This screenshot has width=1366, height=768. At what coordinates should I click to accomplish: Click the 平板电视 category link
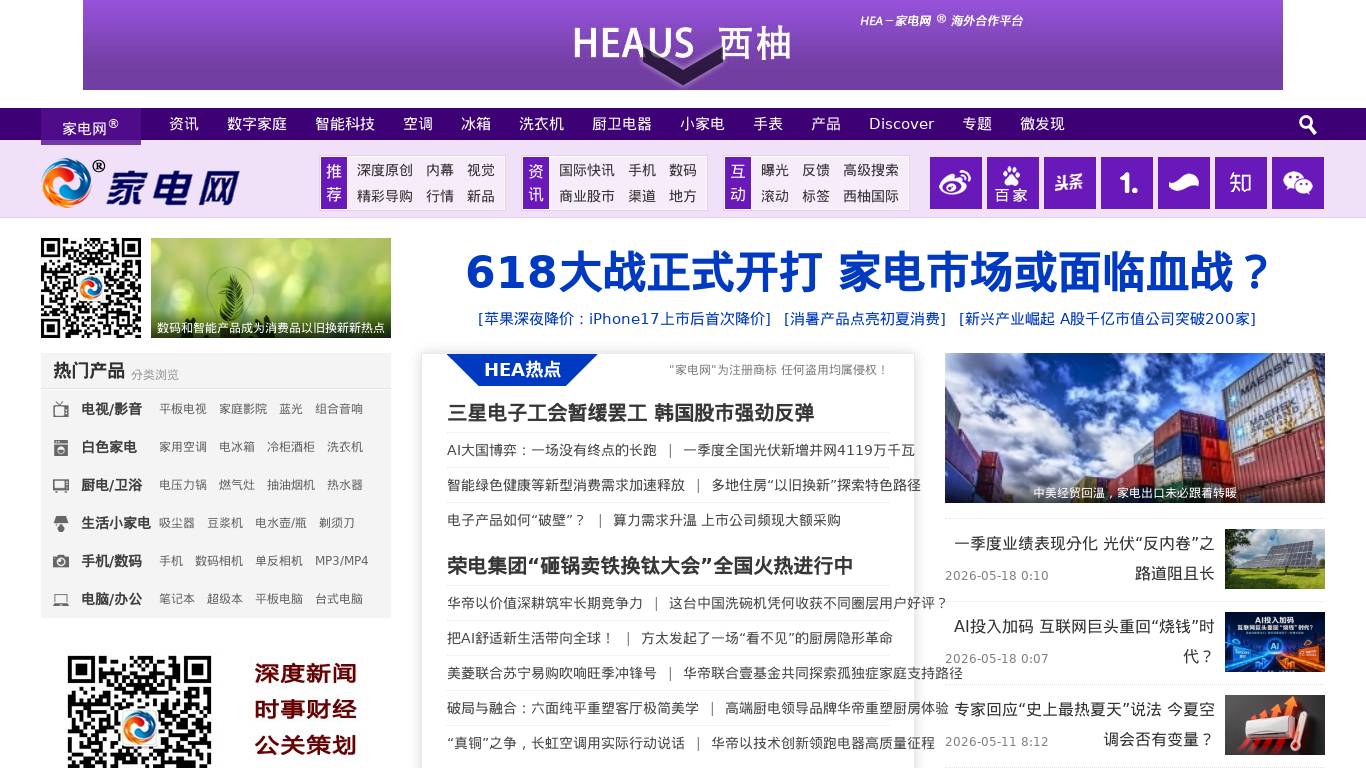183,409
